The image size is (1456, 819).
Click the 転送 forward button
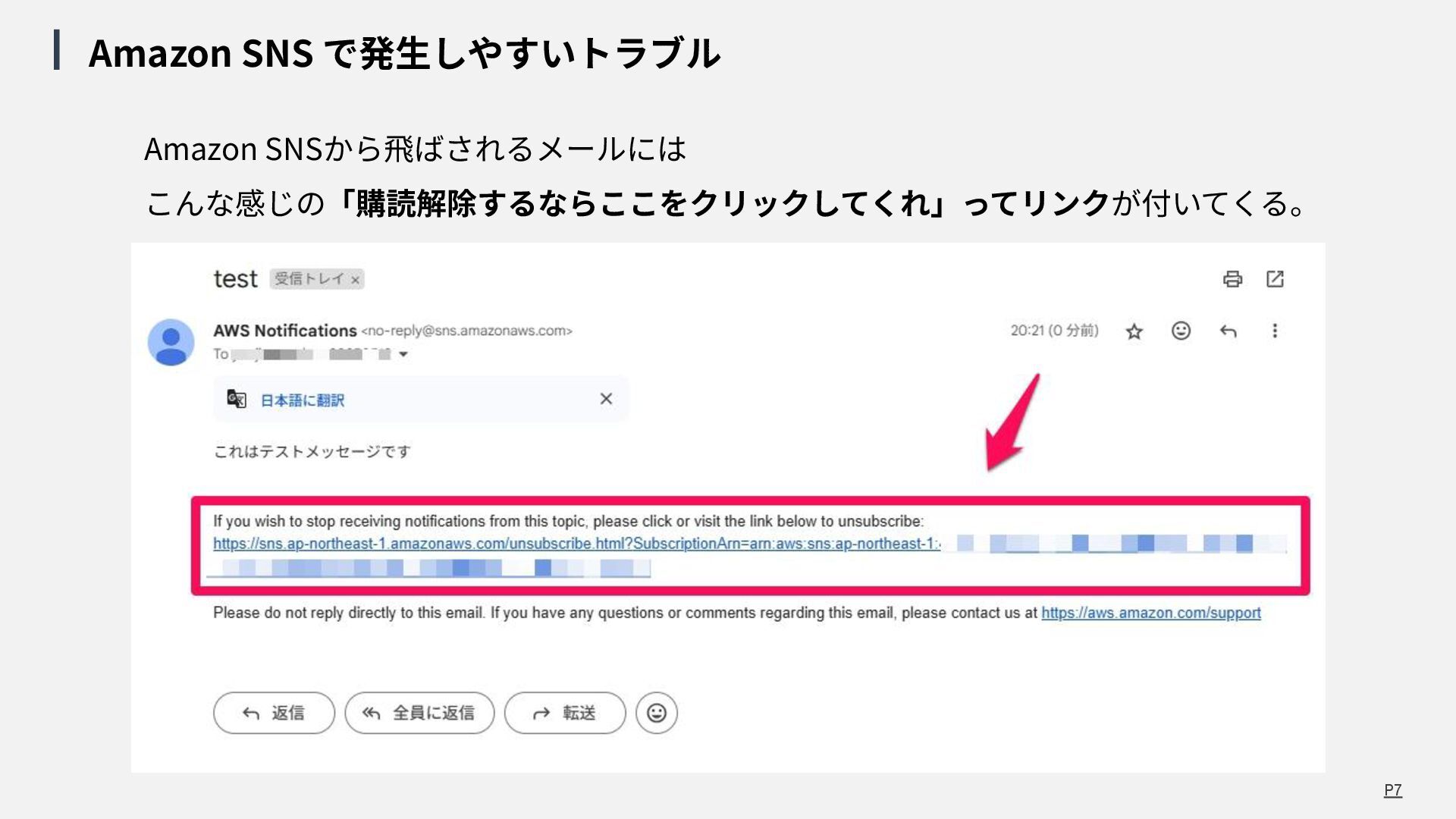(x=565, y=713)
